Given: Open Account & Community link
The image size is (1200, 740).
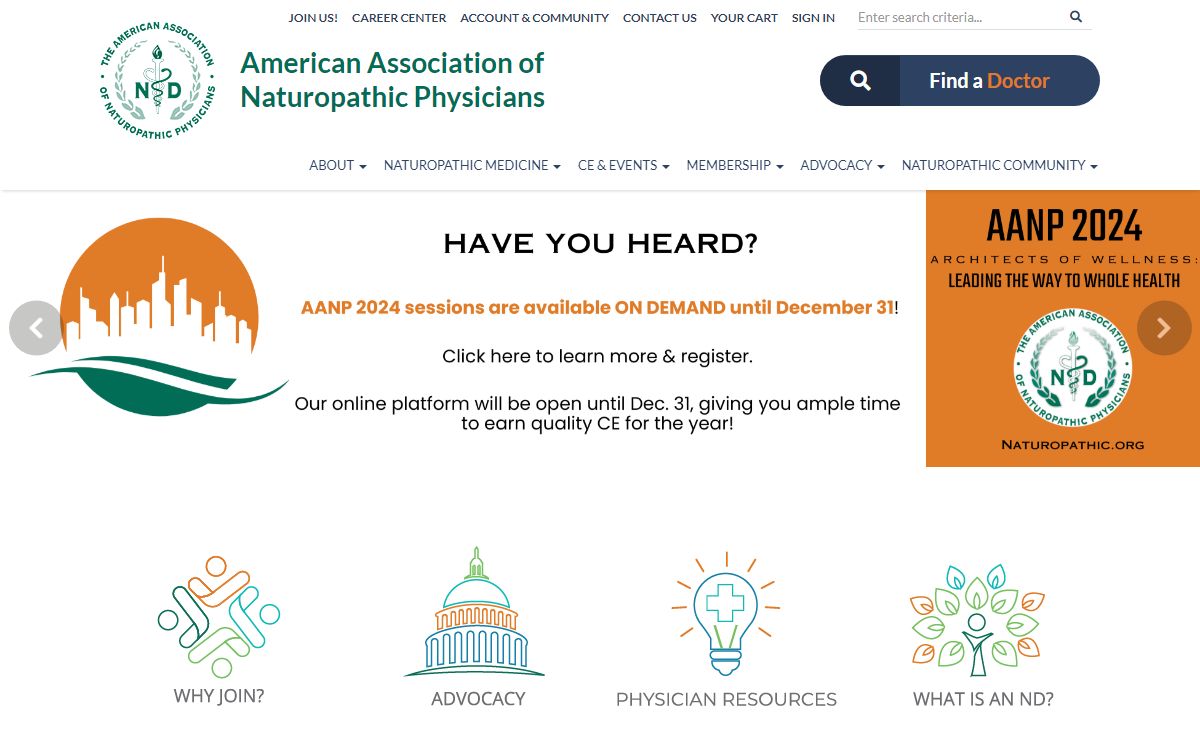Looking at the screenshot, I should coord(534,18).
